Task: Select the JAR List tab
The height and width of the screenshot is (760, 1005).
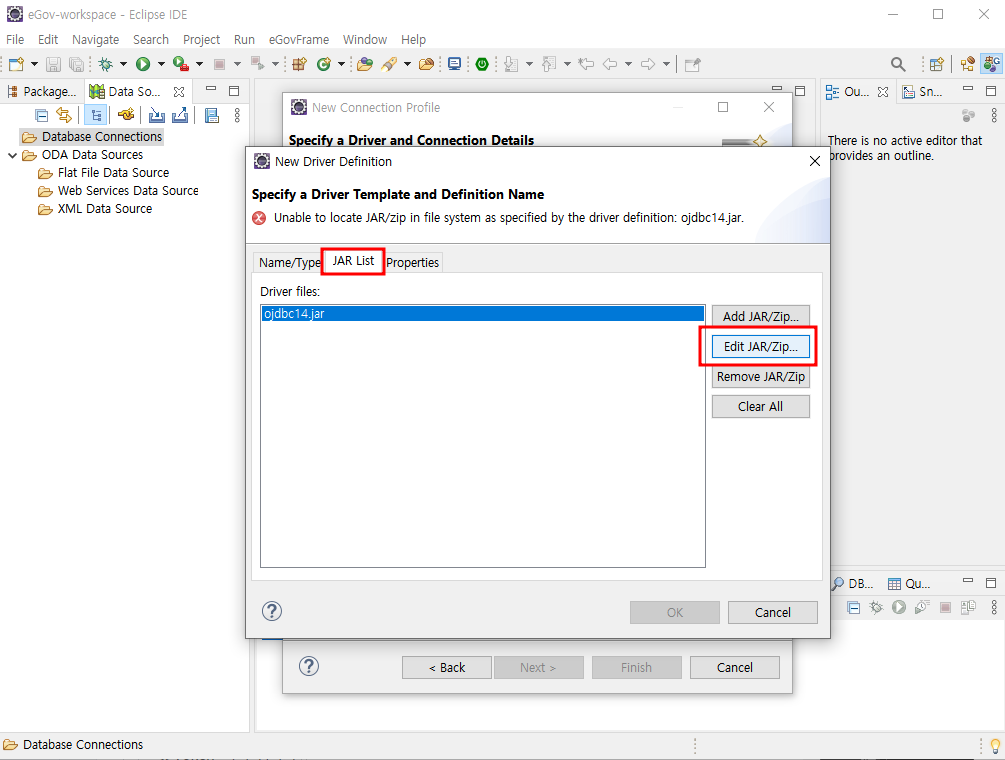Action: (x=353, y=261)
